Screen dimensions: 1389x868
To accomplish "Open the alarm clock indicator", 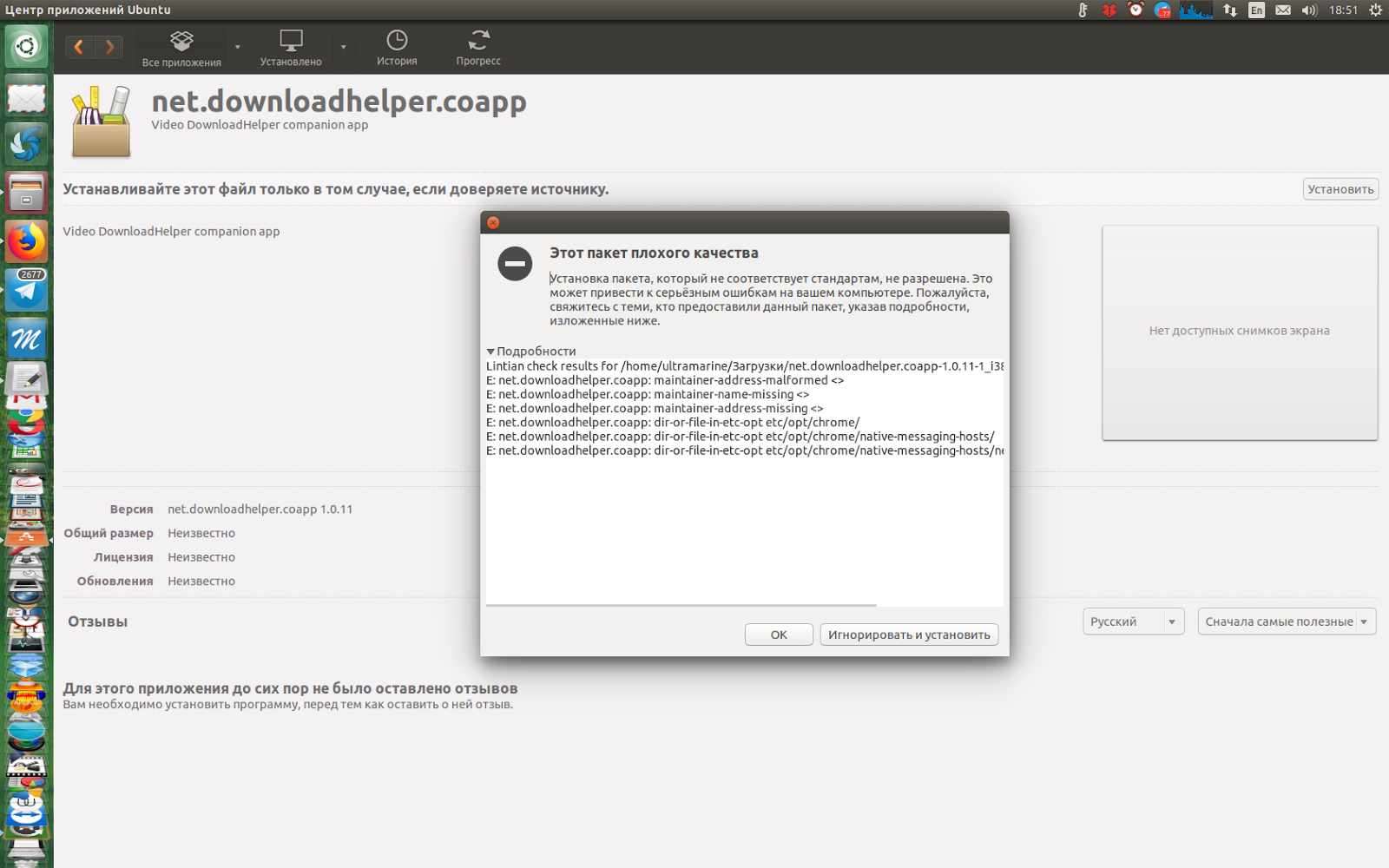I will (x=1136, y=10).
